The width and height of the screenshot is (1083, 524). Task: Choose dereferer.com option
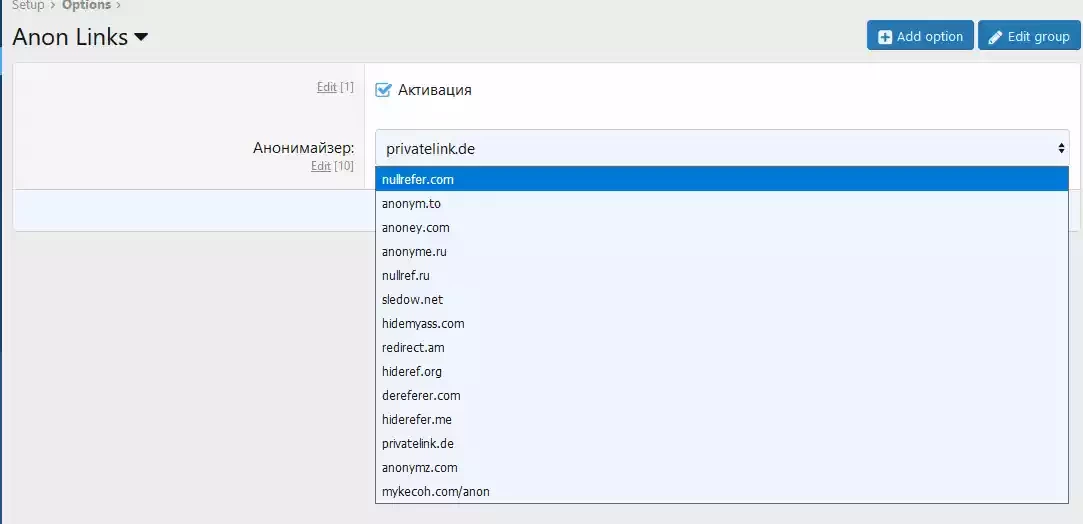coord(722,396)
